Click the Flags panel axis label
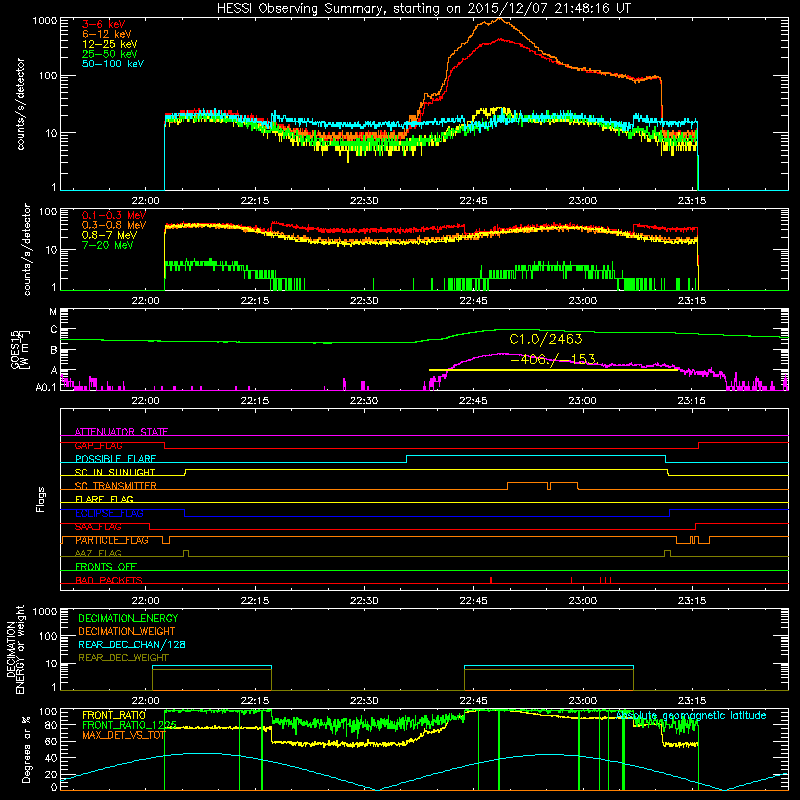The width and height of the screenshot is (800, 800). 41,499
